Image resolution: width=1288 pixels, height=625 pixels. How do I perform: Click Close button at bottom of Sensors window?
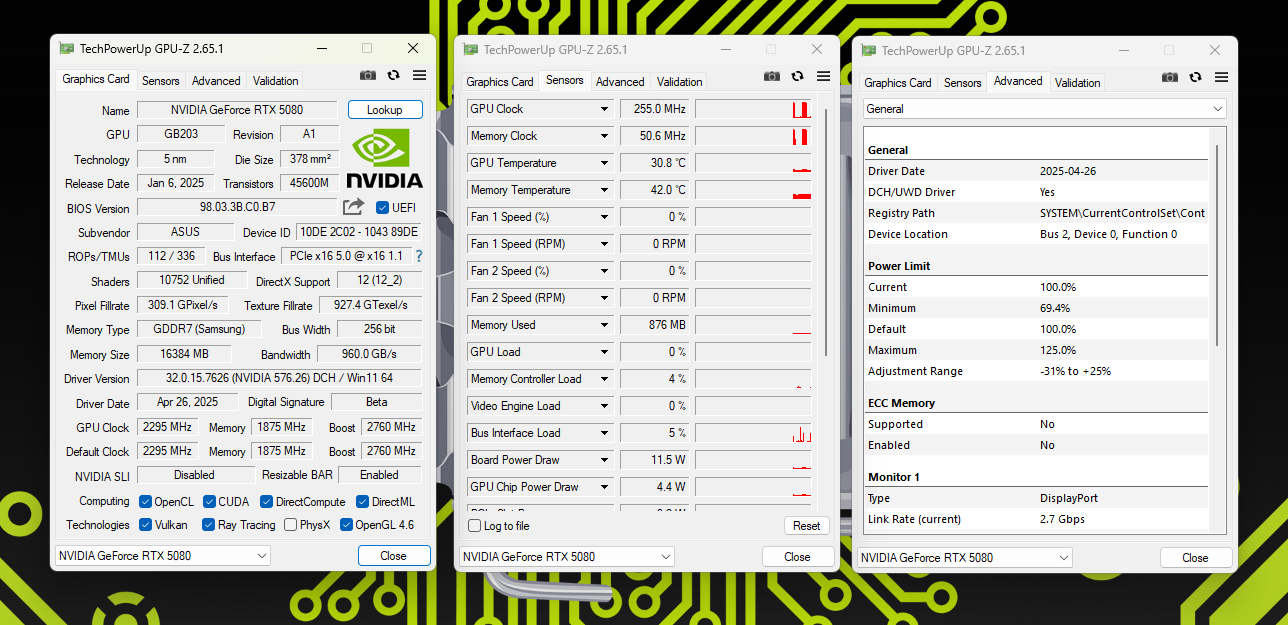(798, 557)
